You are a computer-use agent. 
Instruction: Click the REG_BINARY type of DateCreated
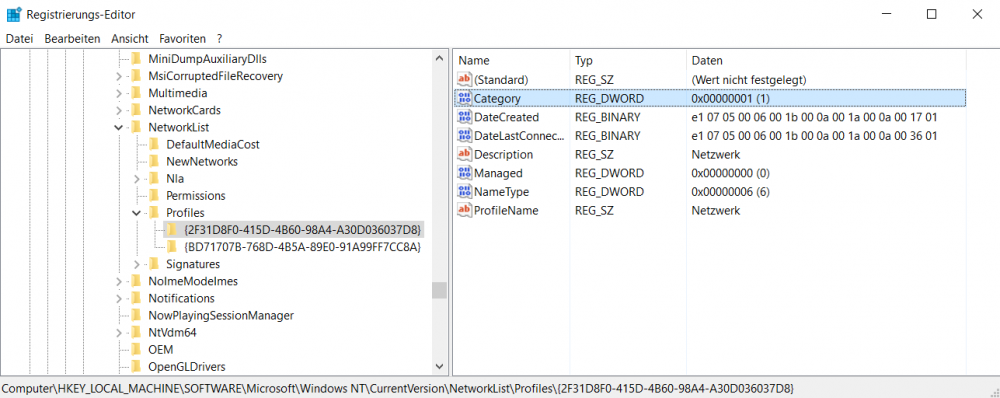pyautogui.click(x=607, y=117)
